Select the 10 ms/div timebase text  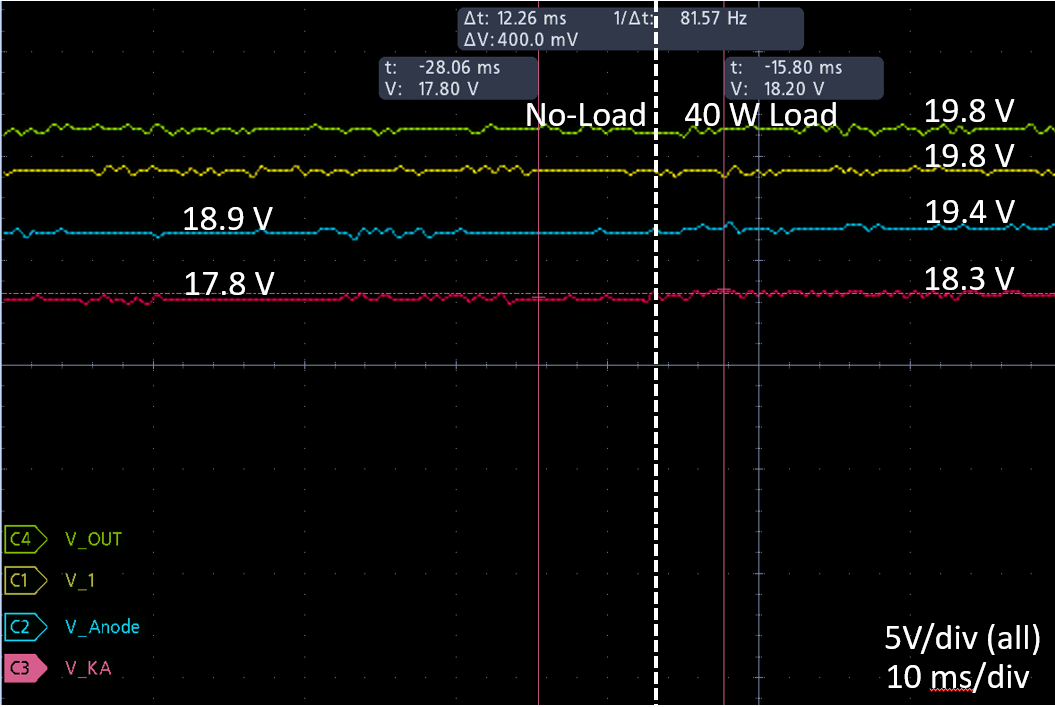pyautogui.click(x=957, y=677)
